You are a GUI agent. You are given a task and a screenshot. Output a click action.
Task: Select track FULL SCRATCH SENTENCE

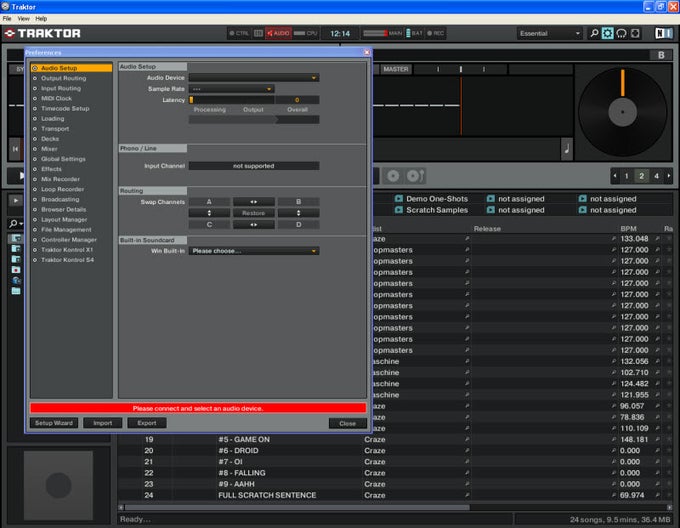267,495
